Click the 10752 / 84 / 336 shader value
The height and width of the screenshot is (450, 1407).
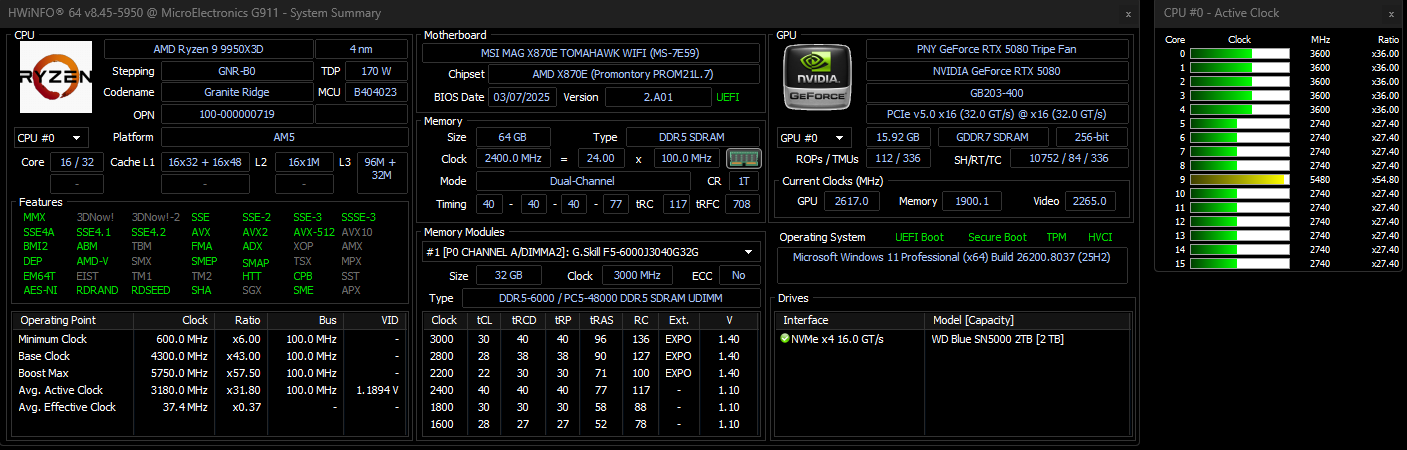click(x=1070, y=158)
